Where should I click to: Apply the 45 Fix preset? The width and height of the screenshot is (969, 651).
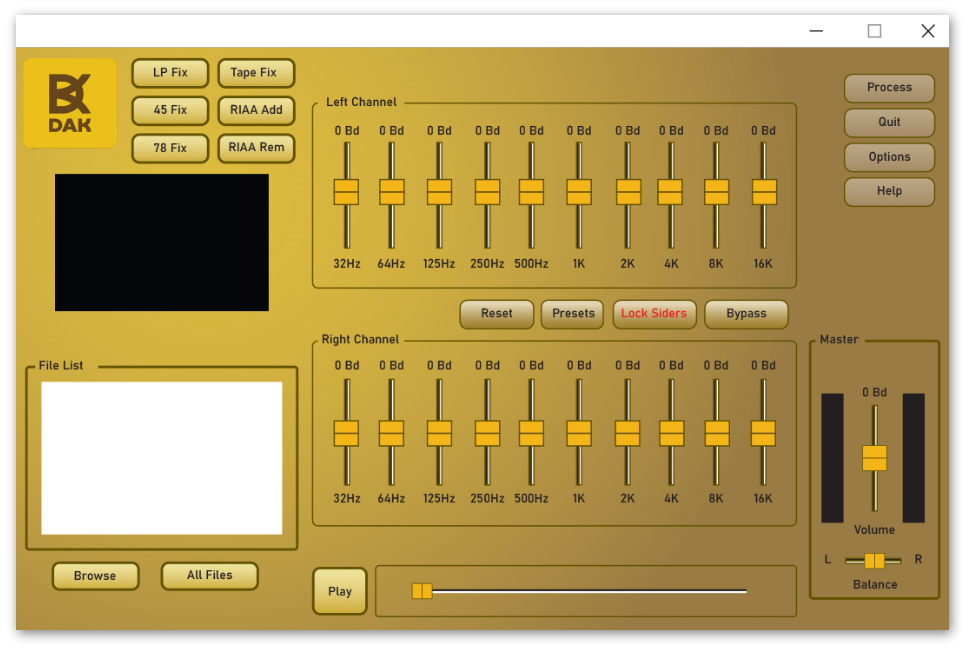(170, 110)
